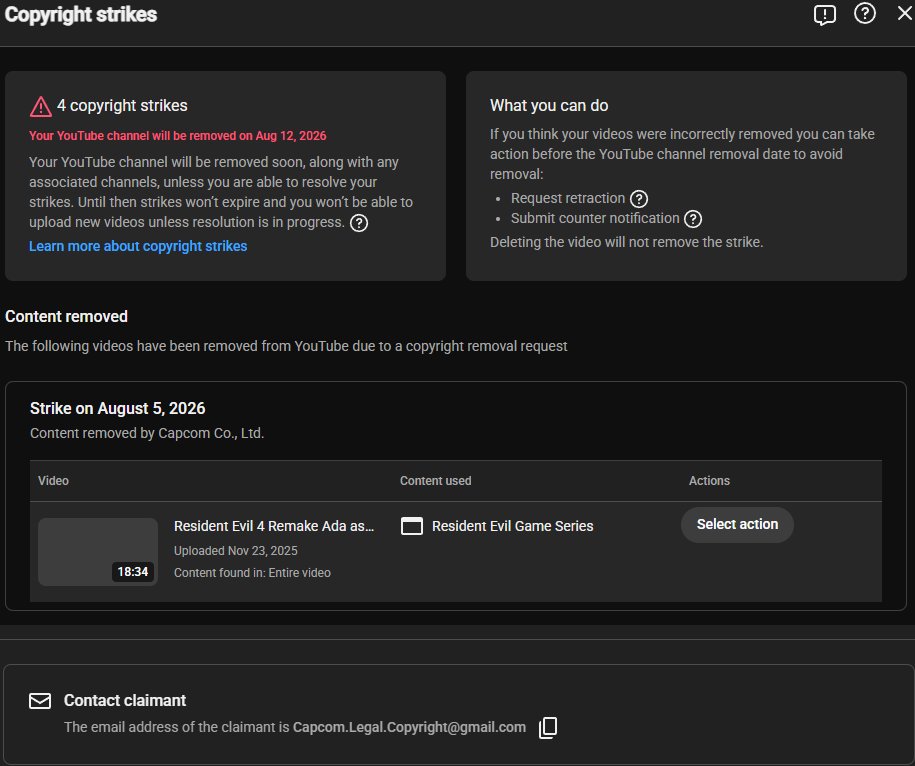Click 'Uploaded Nov 23, 2025' text

click(236, 551)
